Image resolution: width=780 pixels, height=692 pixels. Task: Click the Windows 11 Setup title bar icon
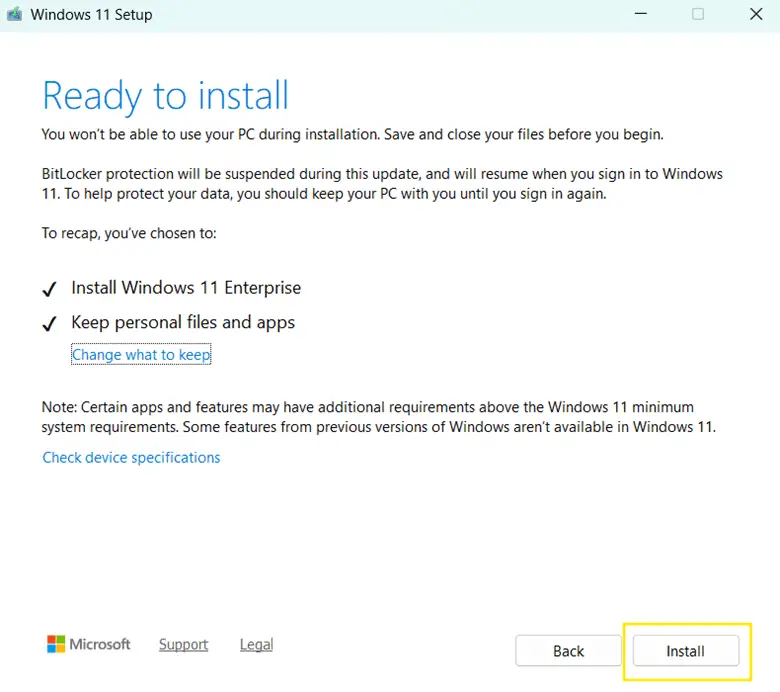14,14
